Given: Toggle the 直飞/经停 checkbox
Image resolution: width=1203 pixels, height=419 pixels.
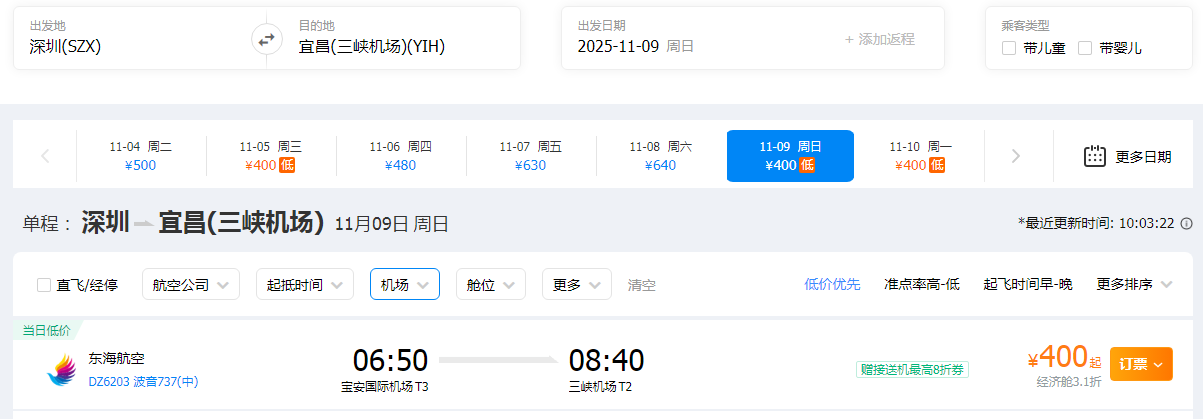Looking at the screenshot, I should click(x=44, y=285).
